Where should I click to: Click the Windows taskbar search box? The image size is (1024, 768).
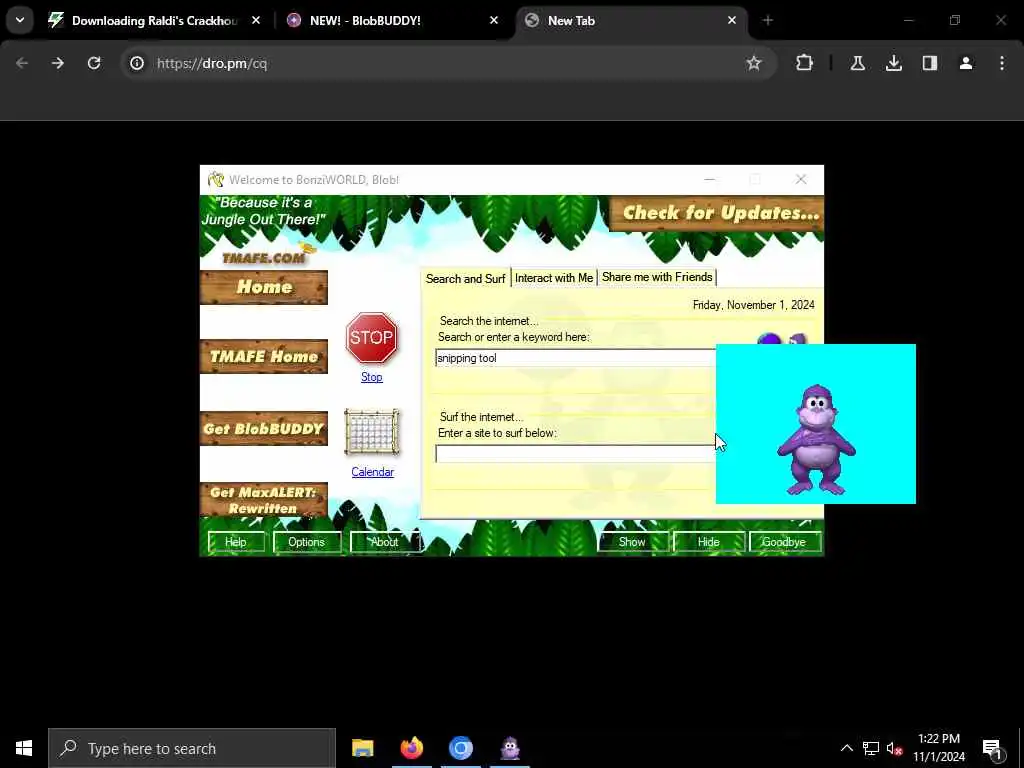click(192, 748)
